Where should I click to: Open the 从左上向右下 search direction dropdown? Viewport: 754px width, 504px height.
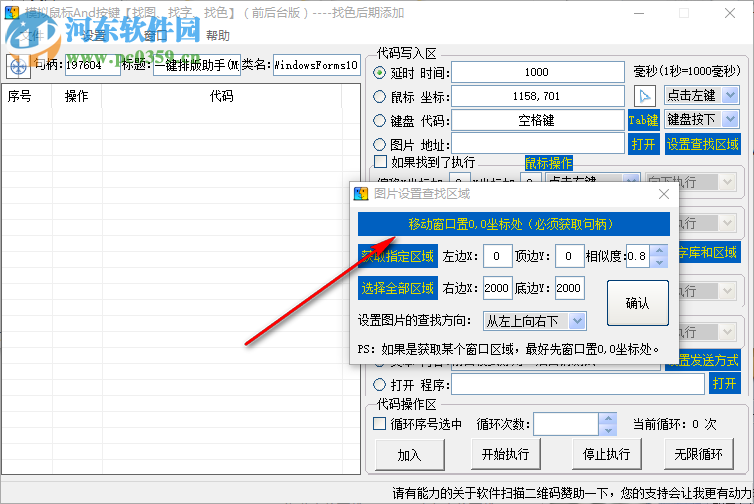577,321
